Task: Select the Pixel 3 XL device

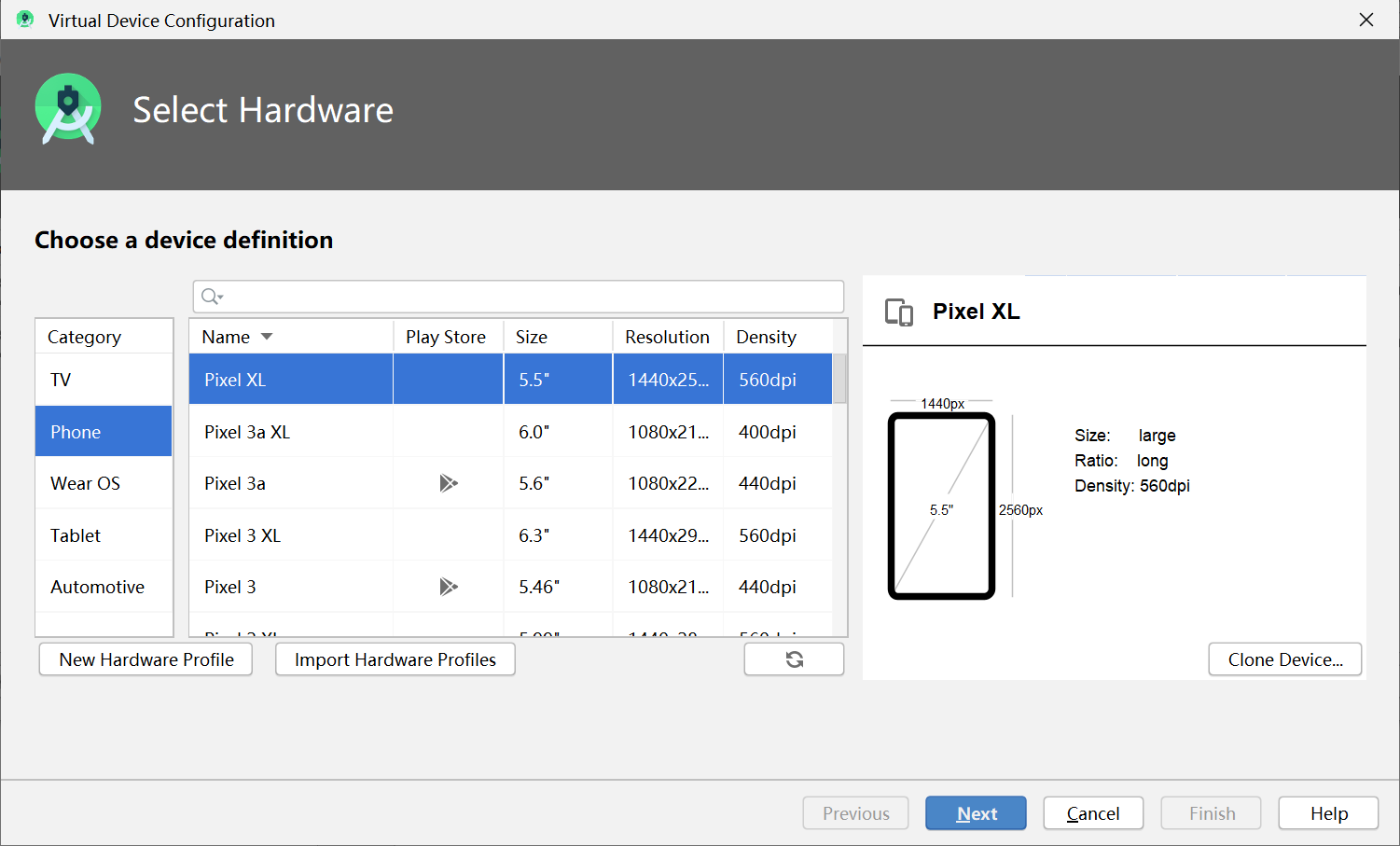Action: (x=243, y=535)
